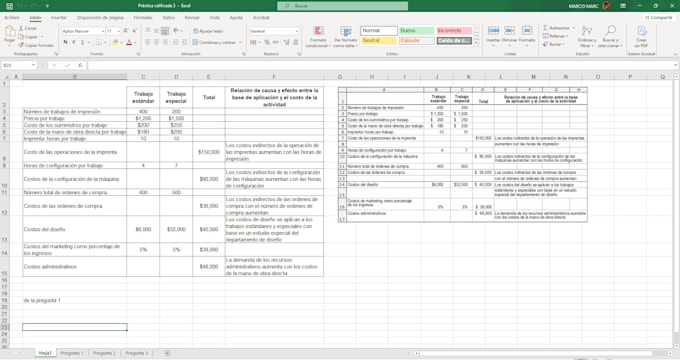Align text right
The height and width of the screenshot is (360, 680).
(x=165, y=43)
